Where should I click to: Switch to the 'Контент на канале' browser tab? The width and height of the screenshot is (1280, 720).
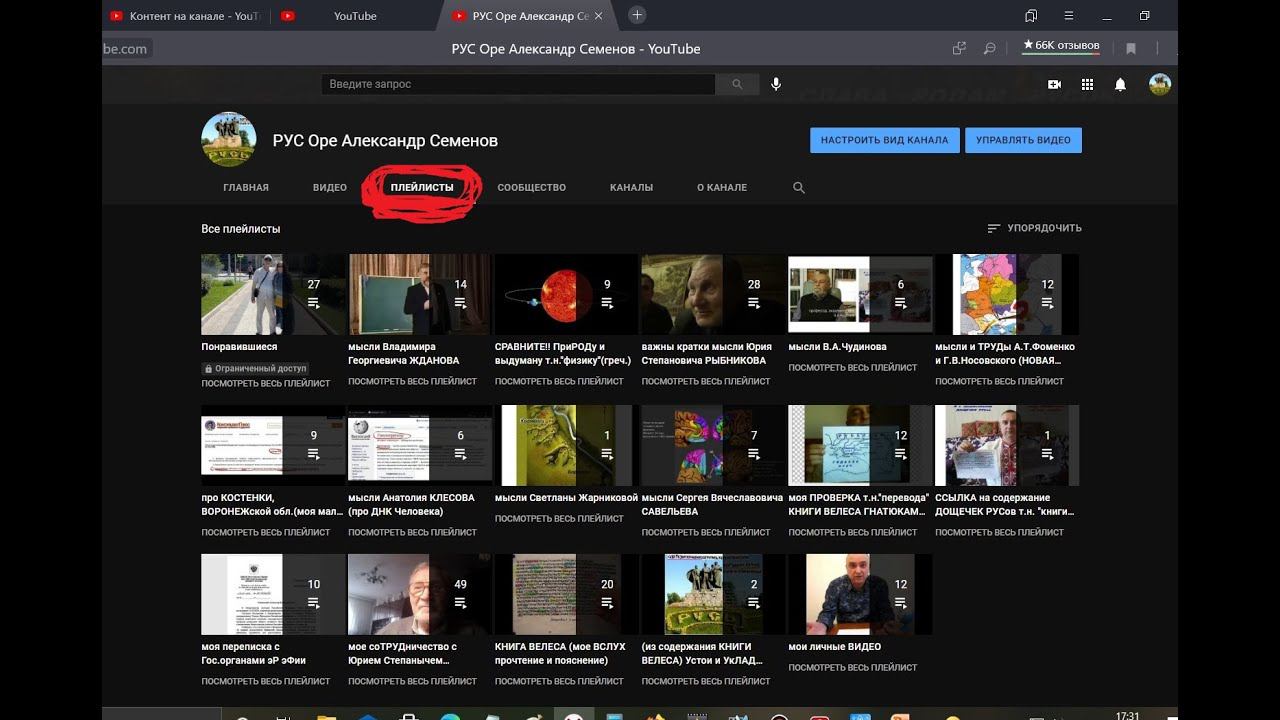[185, 16]
